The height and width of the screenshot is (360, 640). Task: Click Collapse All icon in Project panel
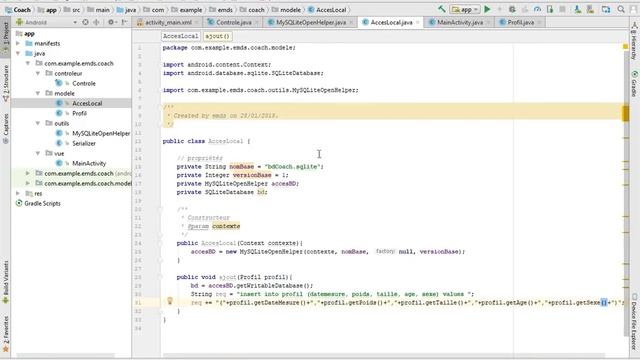pyautogui.click(x=96, y=22)
